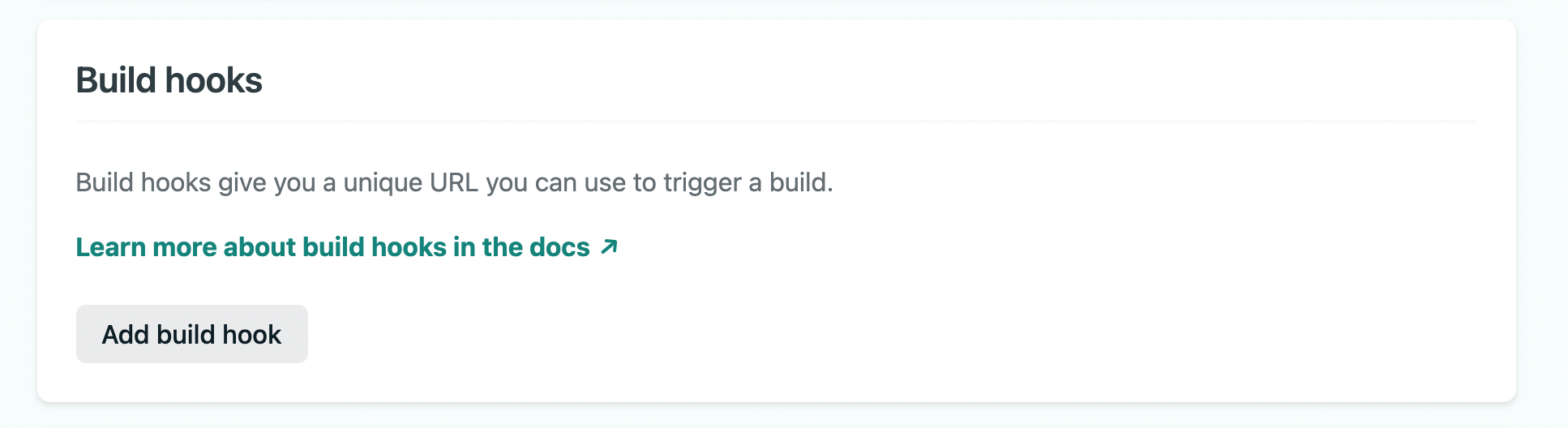1568x428 pixels.
Task: Click the word "hook" on the gray button
Action: coord(251,335)
